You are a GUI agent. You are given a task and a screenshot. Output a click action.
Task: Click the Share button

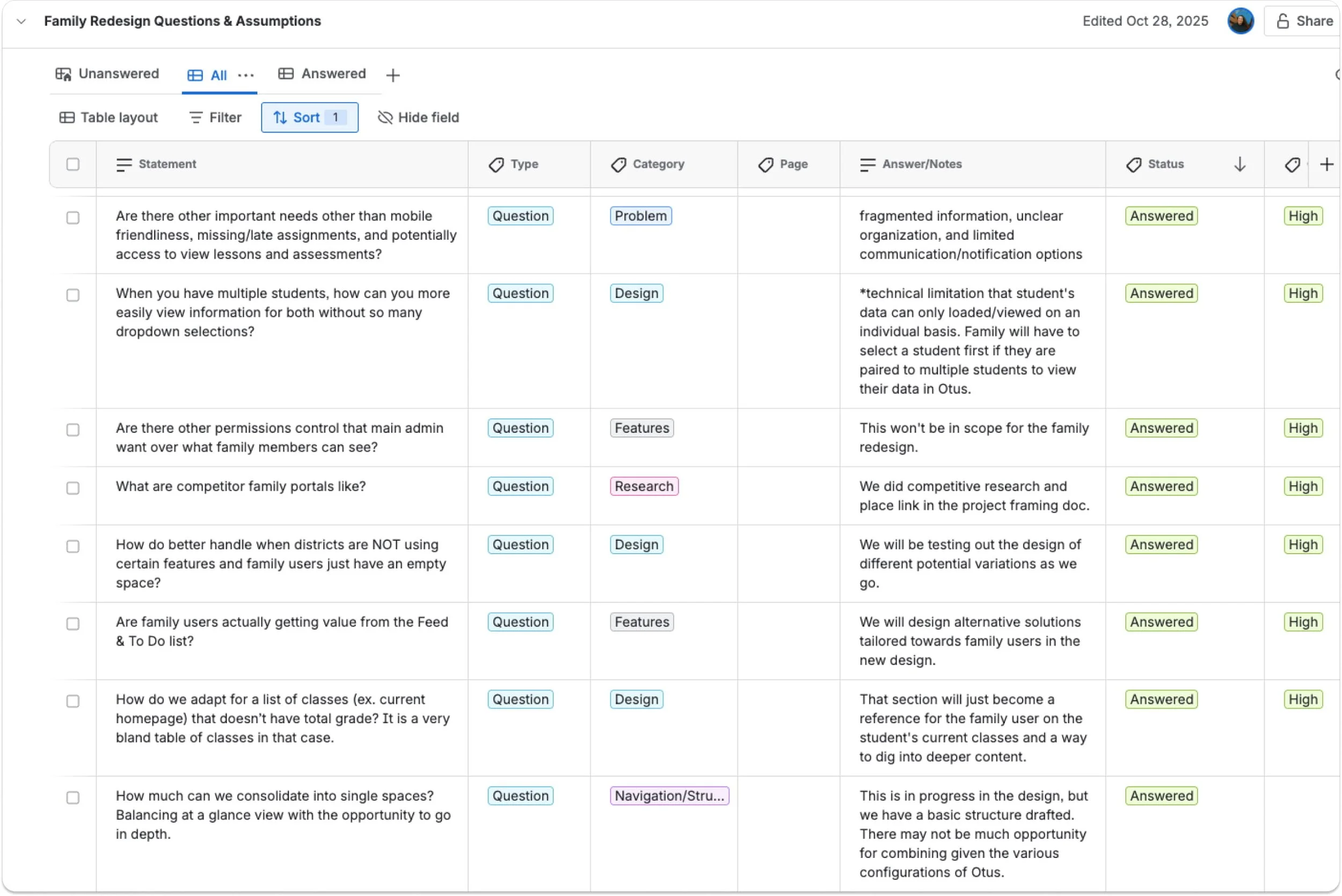point(1304,21)
